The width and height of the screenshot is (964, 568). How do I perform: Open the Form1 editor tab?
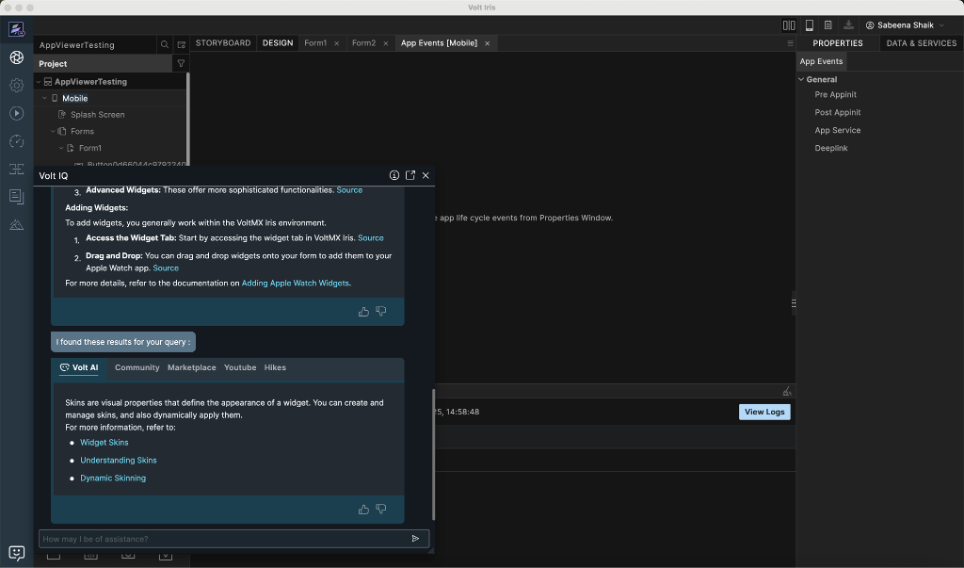[315, 43]
